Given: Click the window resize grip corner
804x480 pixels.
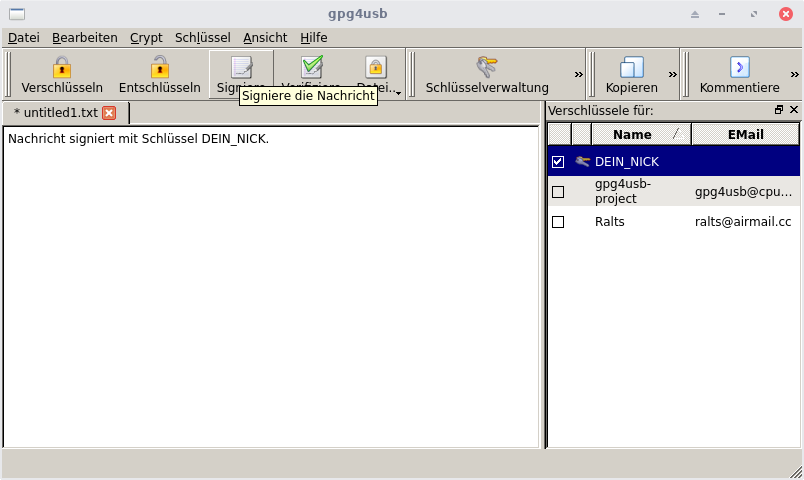Looking at the screenshot, I should pyautogui.click(x=796, y=472).
